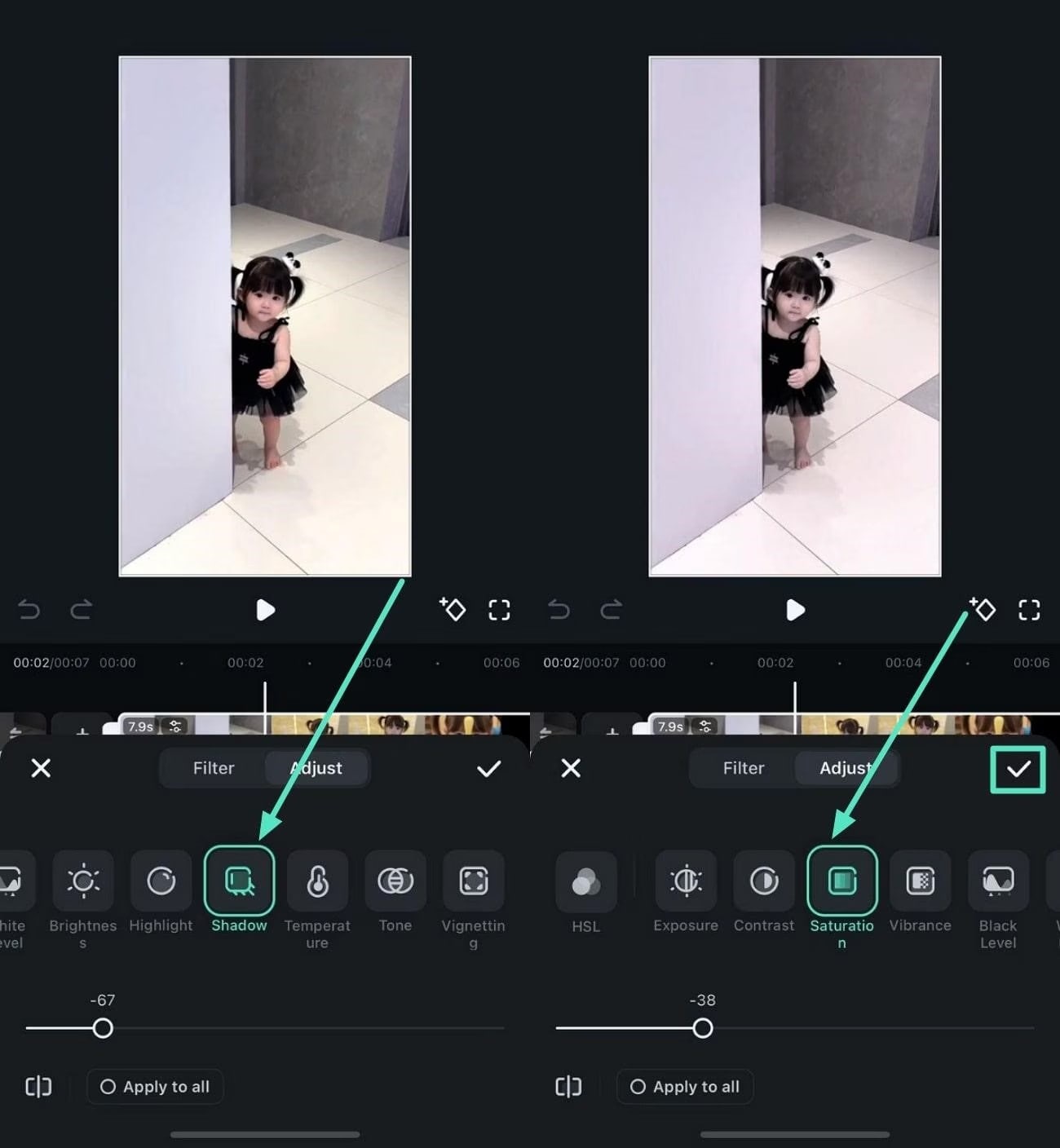Screen dimensions: 1060x1148
Task: Click the right video preview image
Action: coord(795,316)
